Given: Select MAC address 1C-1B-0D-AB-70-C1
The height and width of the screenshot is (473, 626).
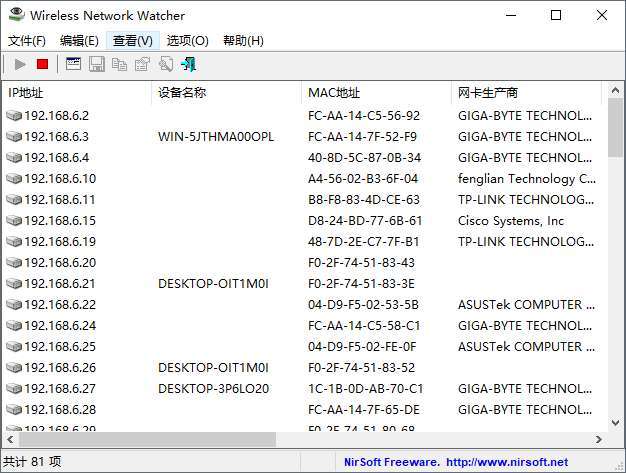Looking at the screenshot, I should [x=365, y=389].
